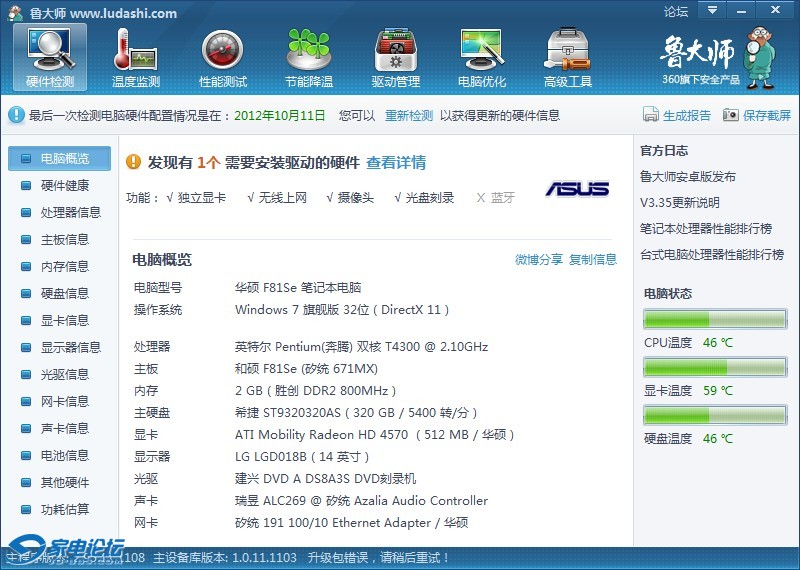Click the 生成报告 generate report icon

click(x=650, y=115)
